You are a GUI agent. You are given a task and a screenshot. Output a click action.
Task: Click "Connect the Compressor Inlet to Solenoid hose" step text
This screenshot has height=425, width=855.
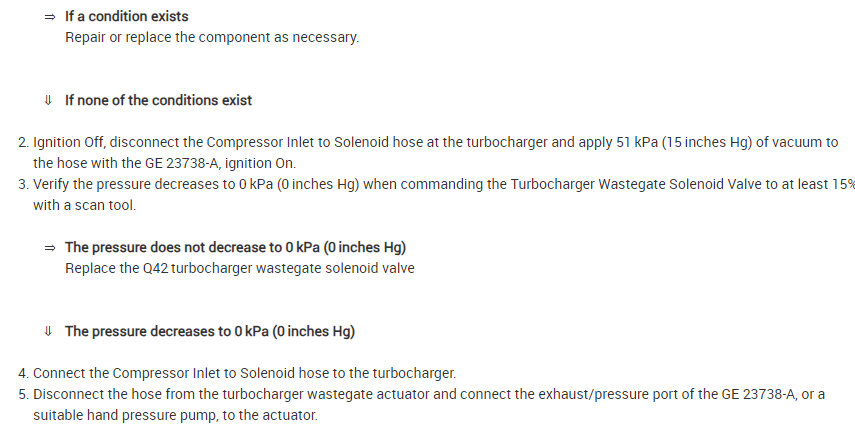click(244, 372)
